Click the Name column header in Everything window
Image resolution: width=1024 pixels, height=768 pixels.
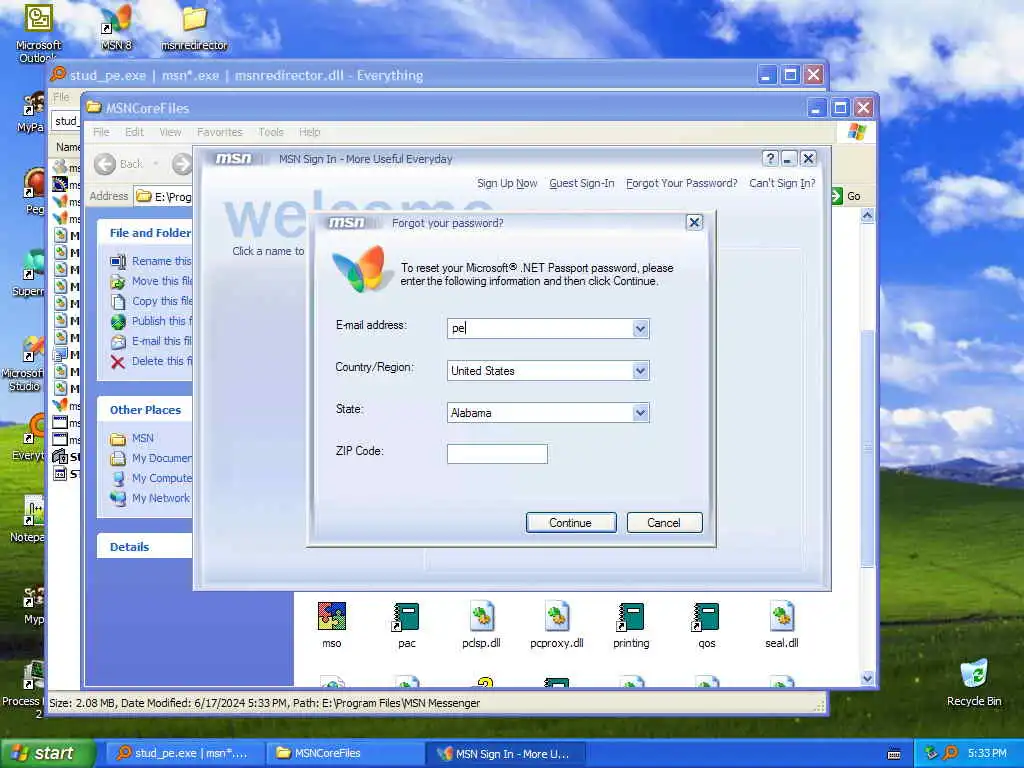point(67,147)
